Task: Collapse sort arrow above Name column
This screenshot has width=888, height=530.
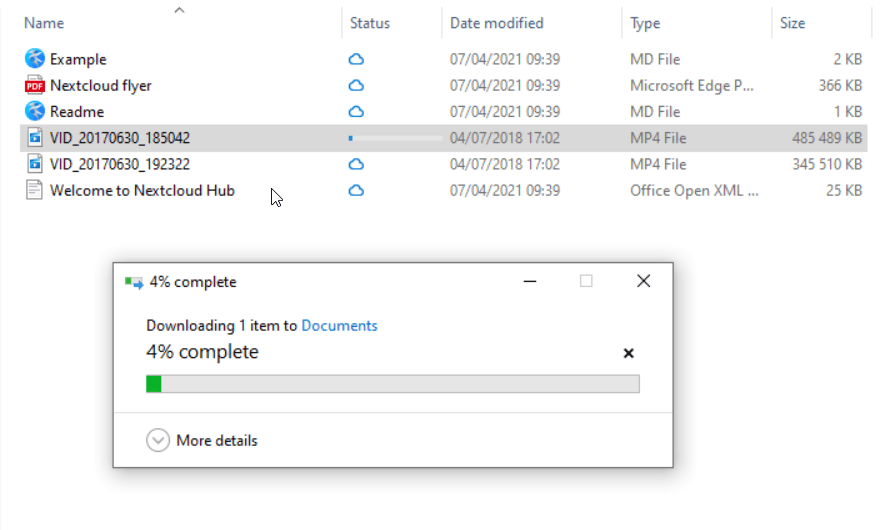Action: pyautogui.click(x=180, y=10)
